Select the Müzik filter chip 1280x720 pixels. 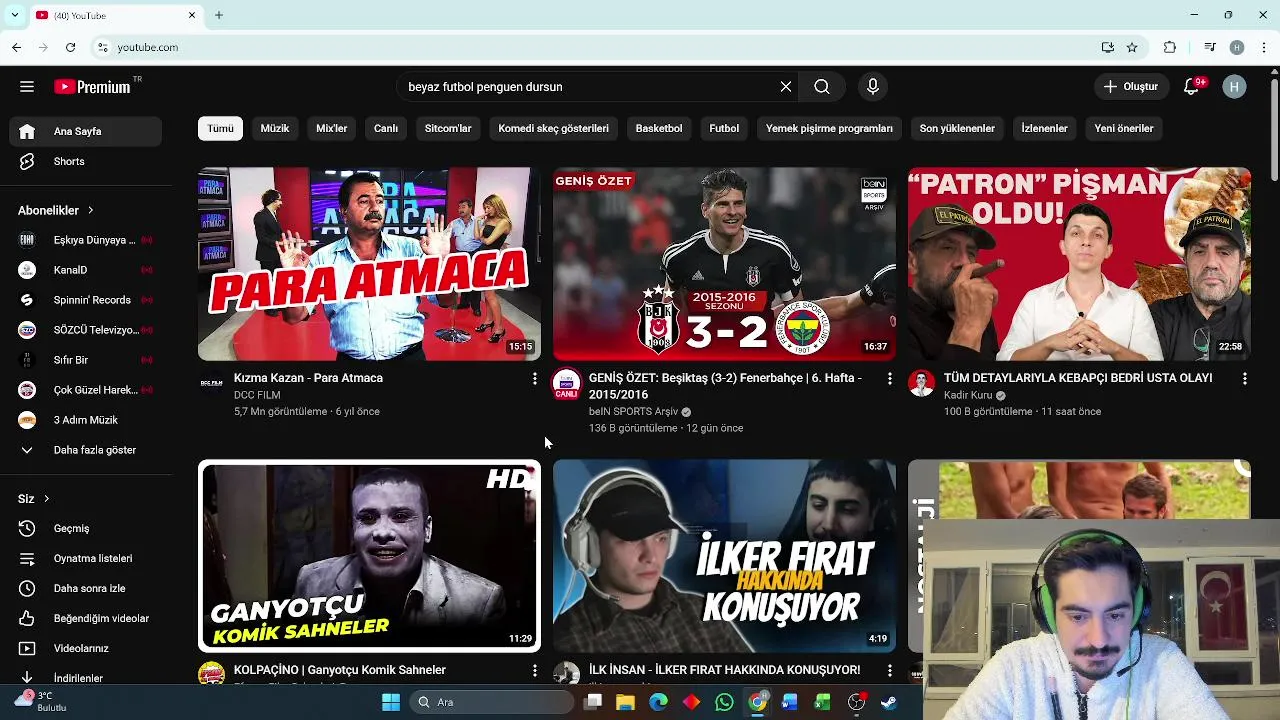click(x=275, y=128)
